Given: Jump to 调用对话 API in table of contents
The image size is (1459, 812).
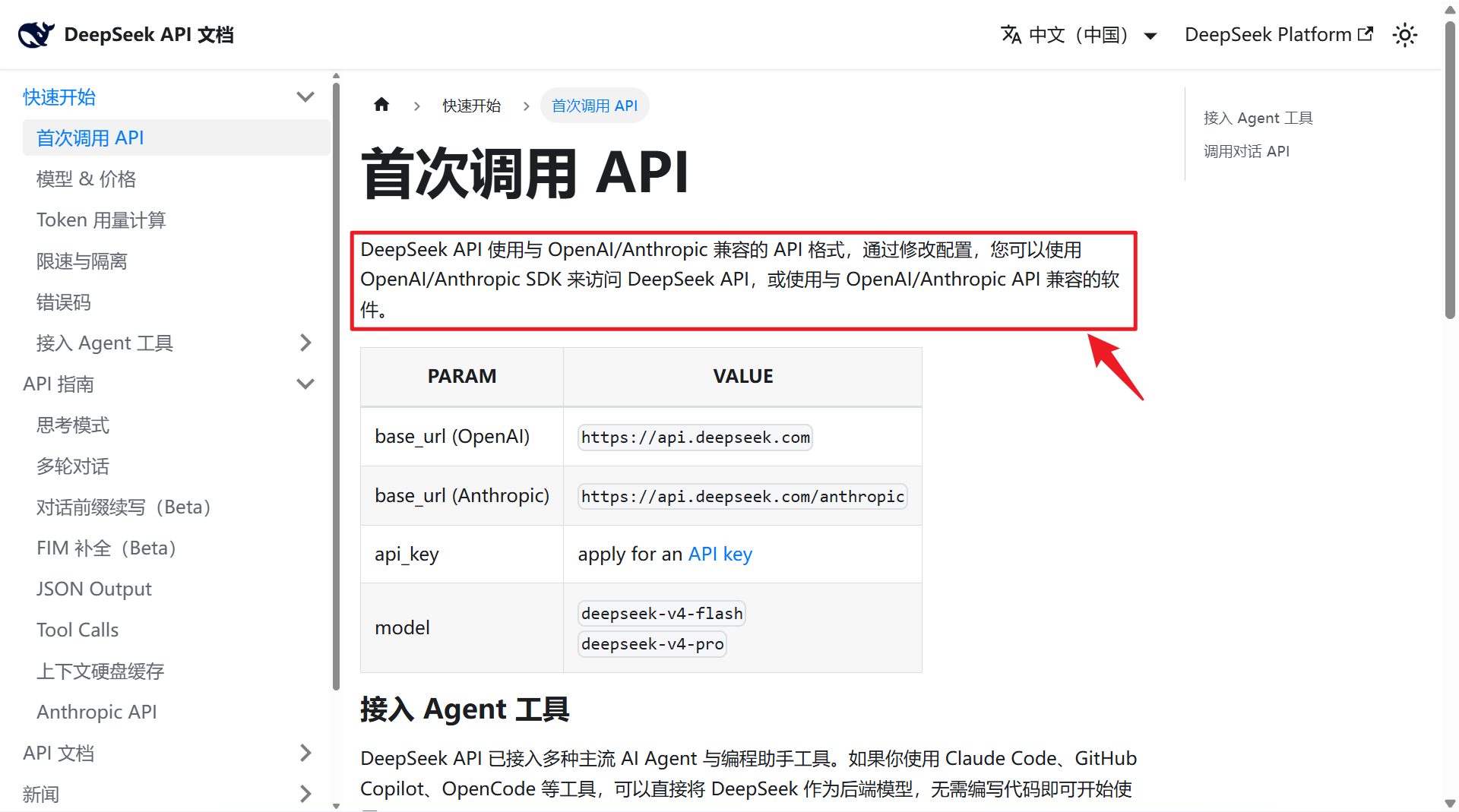Looking at the screenshot, I should pos(1246,151).
